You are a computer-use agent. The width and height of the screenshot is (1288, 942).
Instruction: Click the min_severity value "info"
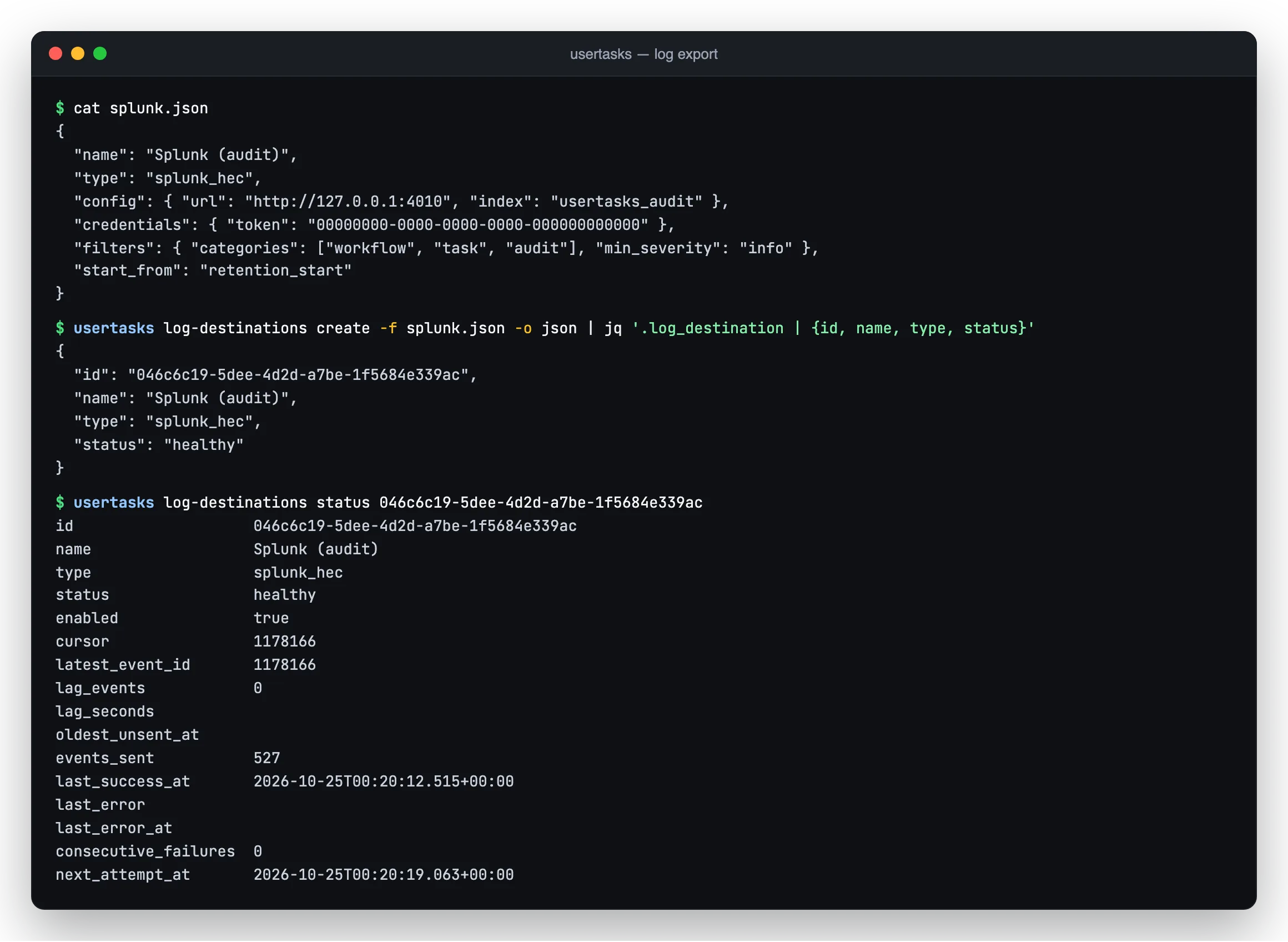point(766,249)
